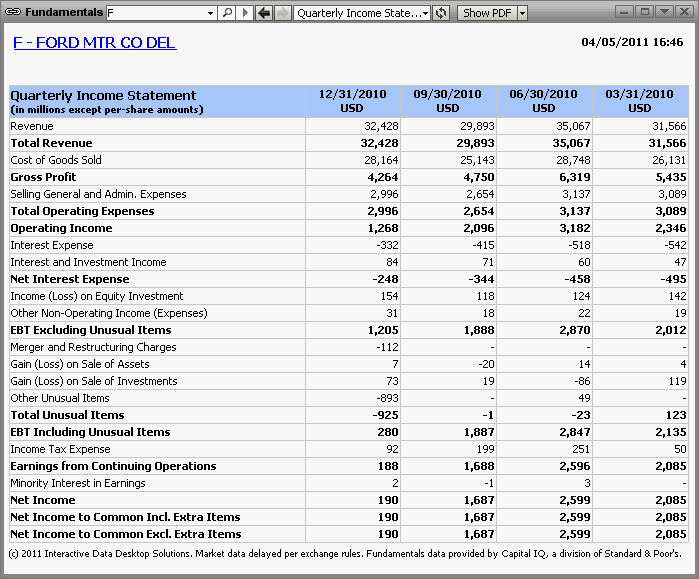The image size is (699, 579).
Task: Click the Show PDF button
Action: (487, 13)
